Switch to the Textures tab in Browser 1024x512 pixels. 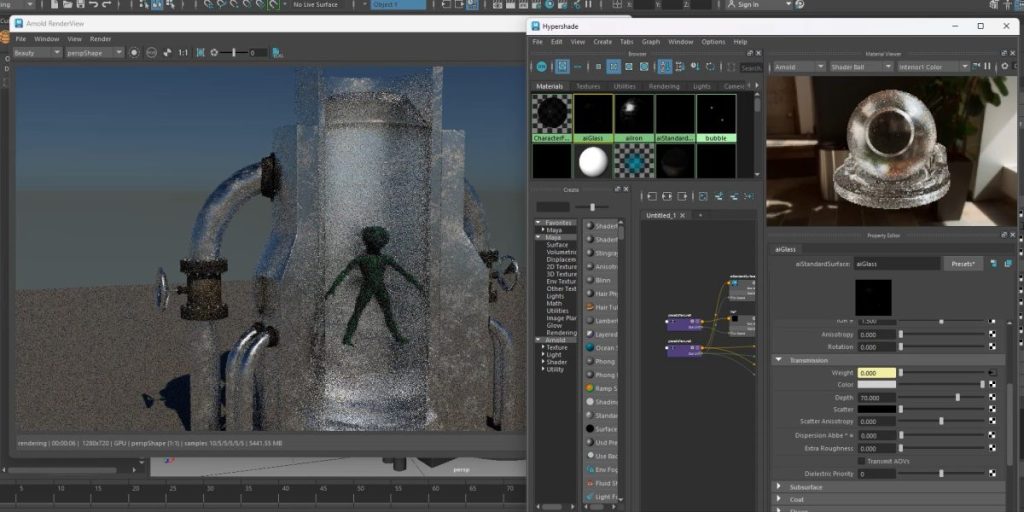pyautogui.click(x=588, y=86)
